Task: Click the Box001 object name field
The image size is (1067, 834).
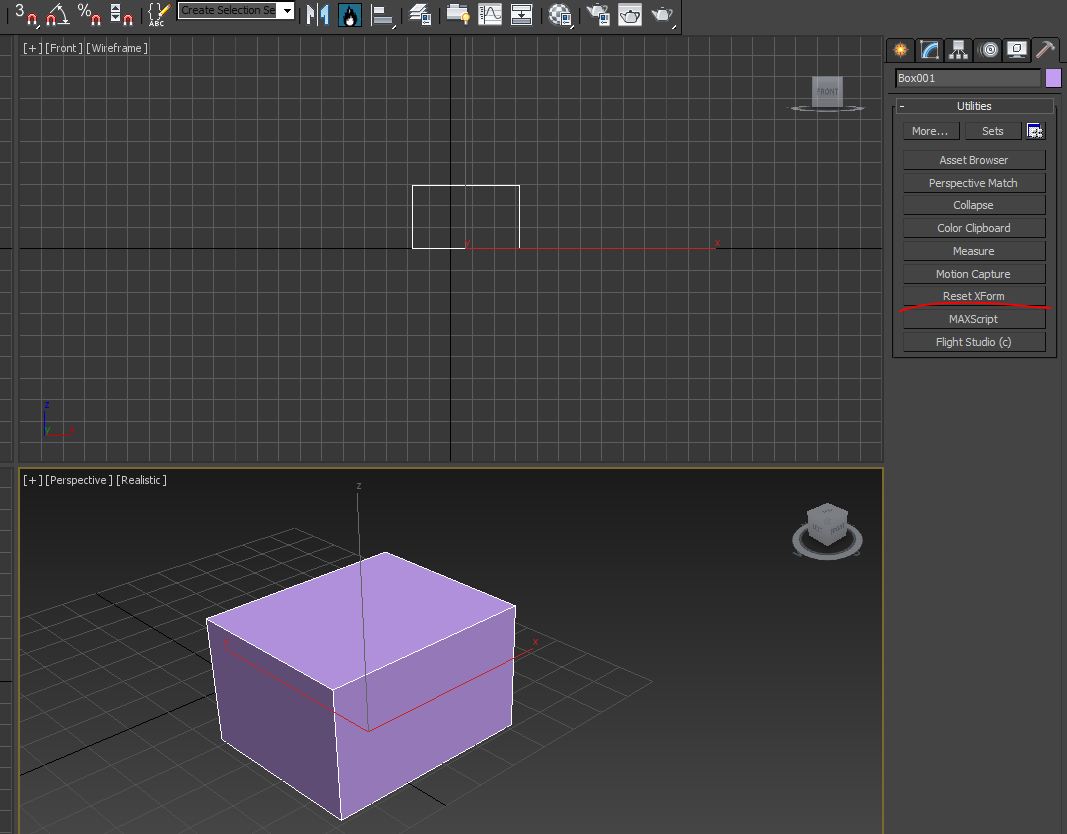Action: [967, 79]
